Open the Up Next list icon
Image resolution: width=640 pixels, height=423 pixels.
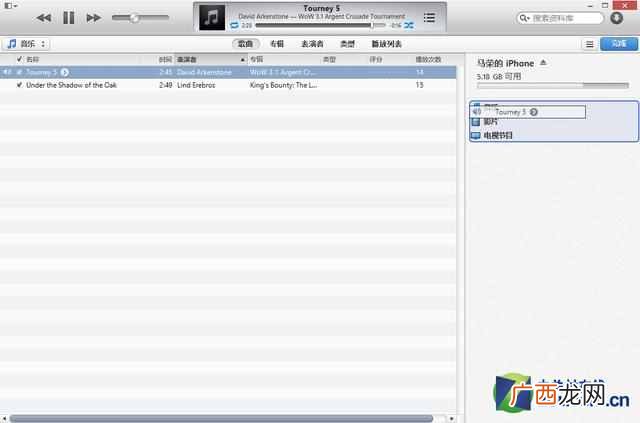[429, 18]
